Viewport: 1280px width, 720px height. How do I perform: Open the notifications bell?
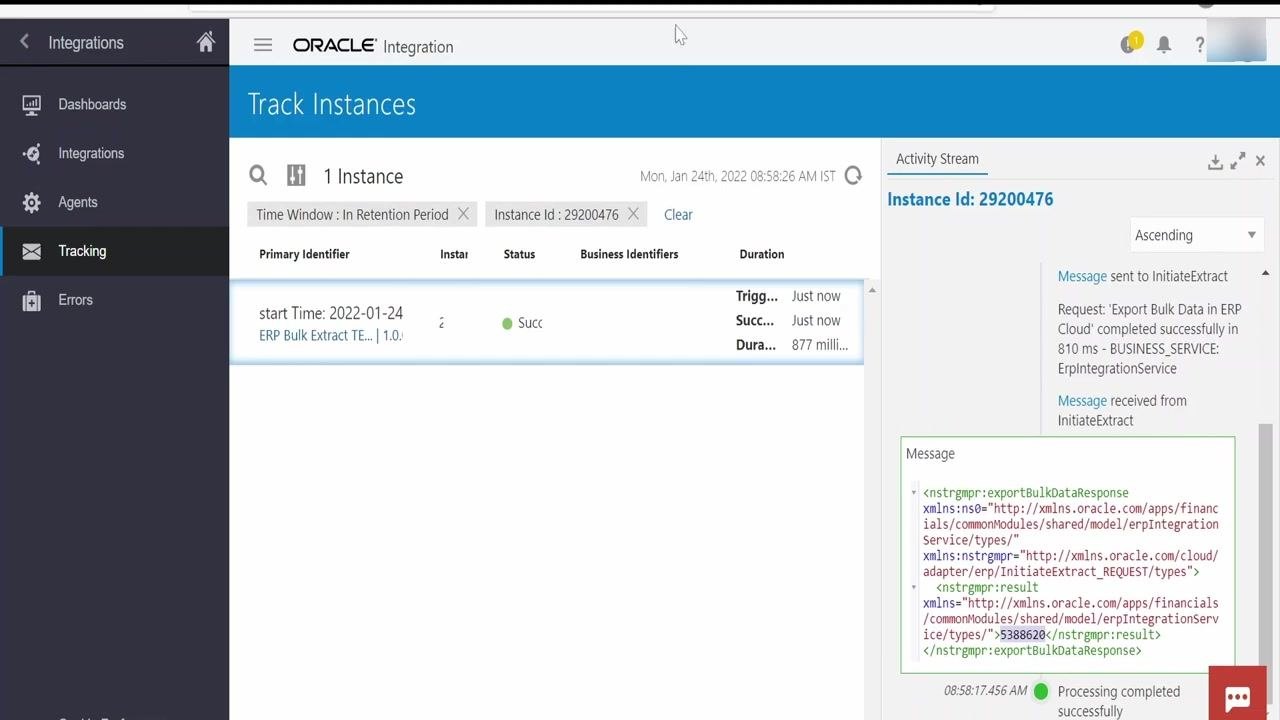1164,45
